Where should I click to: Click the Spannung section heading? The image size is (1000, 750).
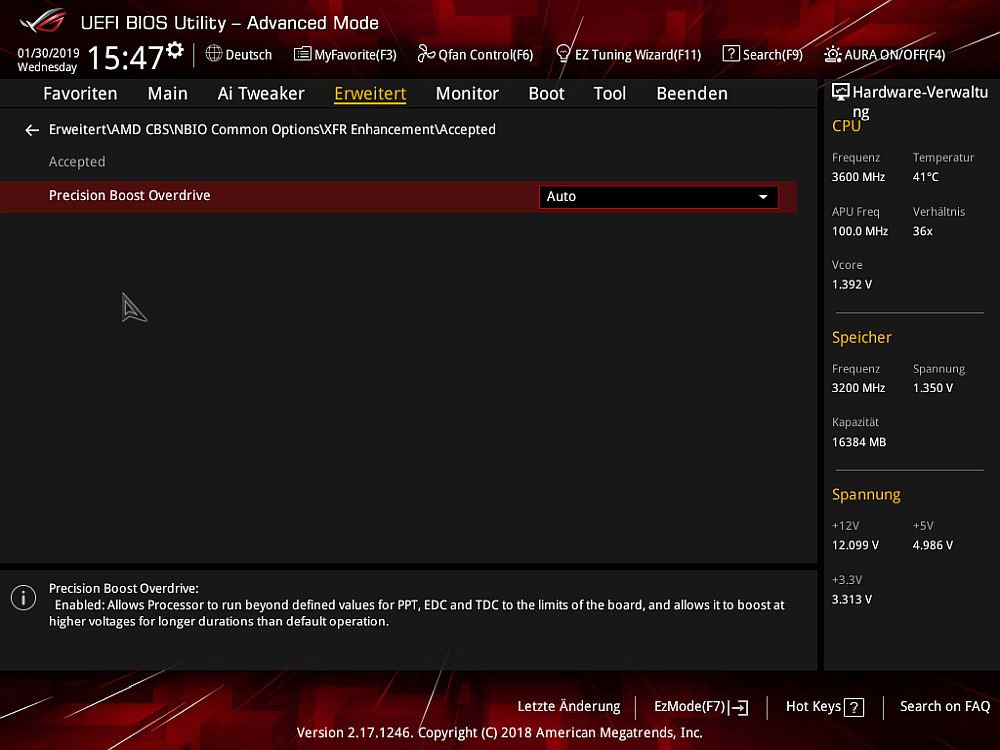[x=866, y=495]
